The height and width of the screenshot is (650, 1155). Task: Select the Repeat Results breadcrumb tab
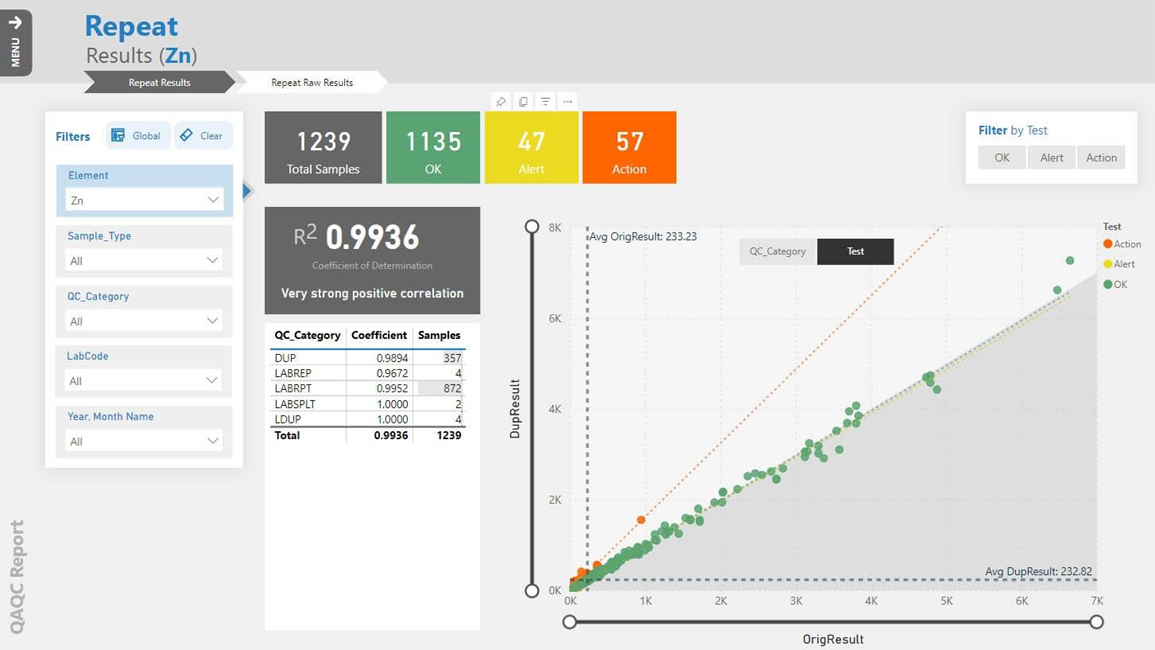[160, 82]
